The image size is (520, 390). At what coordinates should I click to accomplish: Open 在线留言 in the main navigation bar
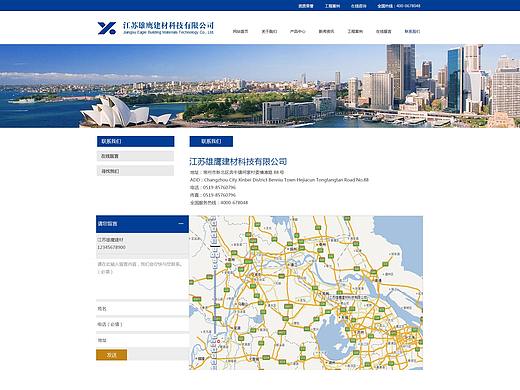pos(384,31)
